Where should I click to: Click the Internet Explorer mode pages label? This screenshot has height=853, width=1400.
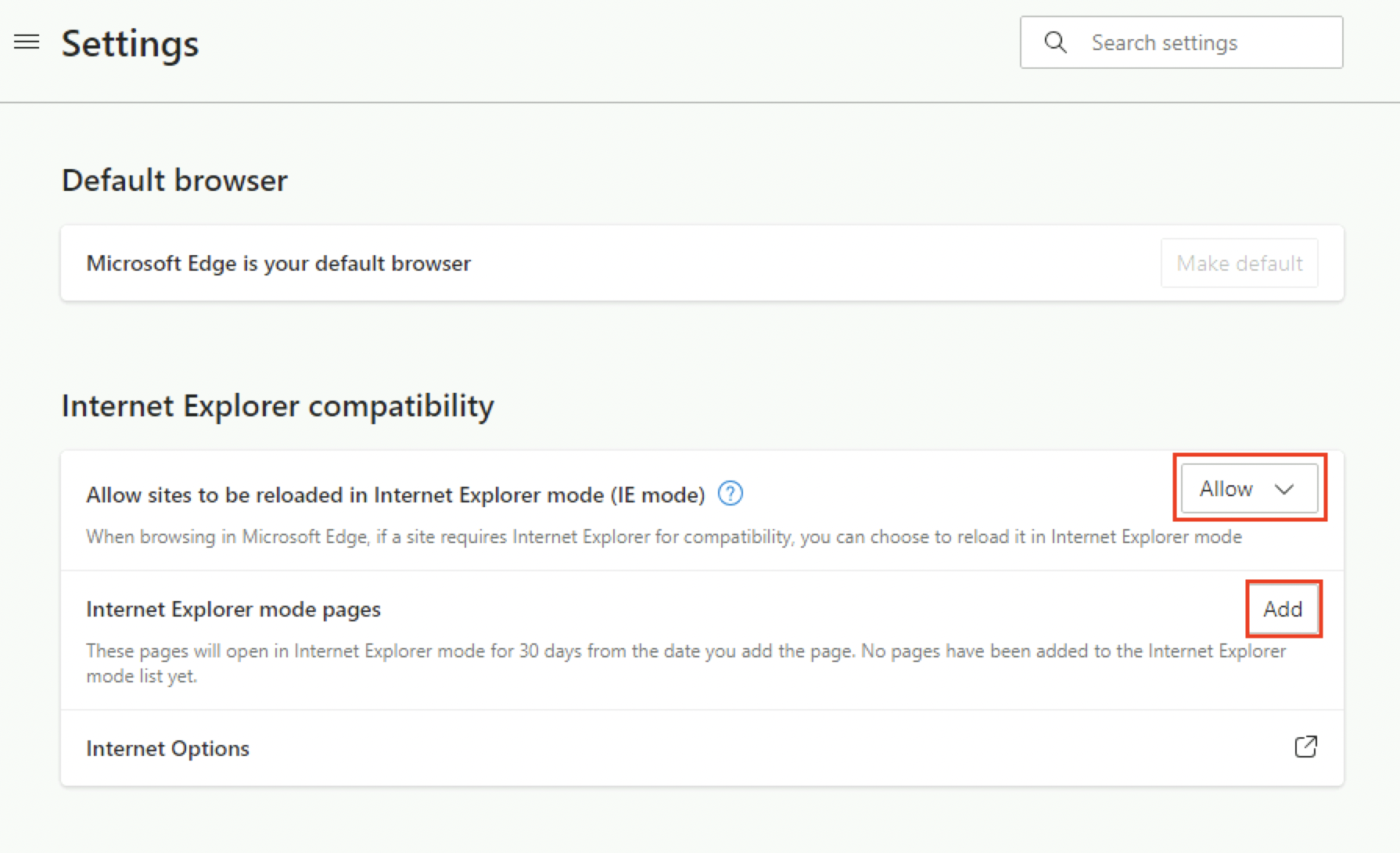[x=233, y=610]
